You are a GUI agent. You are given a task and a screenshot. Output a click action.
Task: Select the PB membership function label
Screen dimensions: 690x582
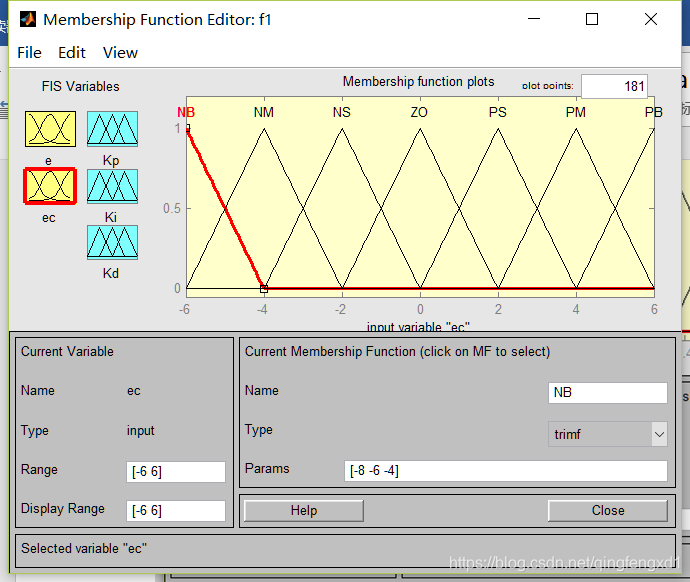pos(653,113)
